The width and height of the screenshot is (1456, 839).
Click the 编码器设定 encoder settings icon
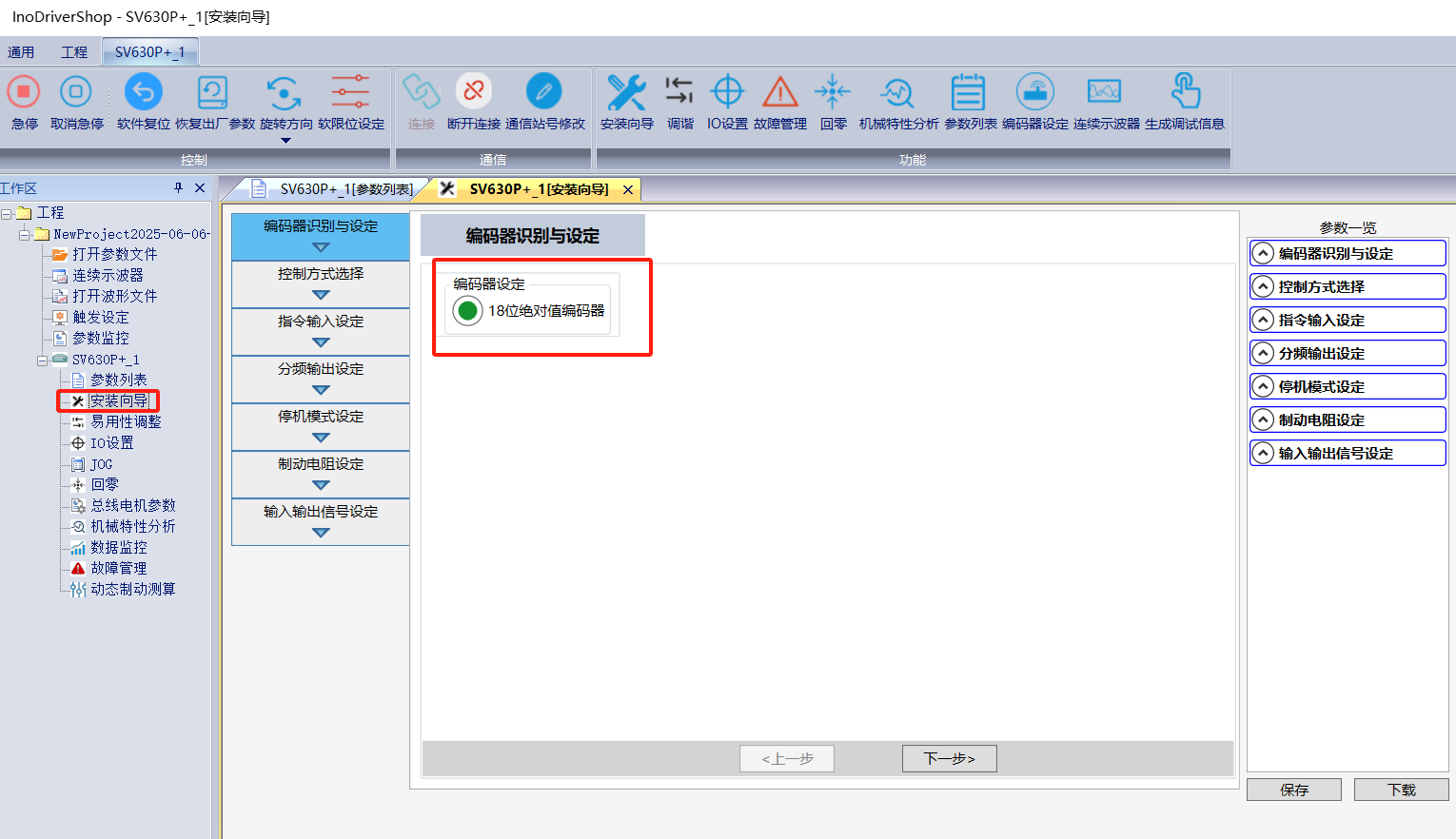coord(1034,93)
